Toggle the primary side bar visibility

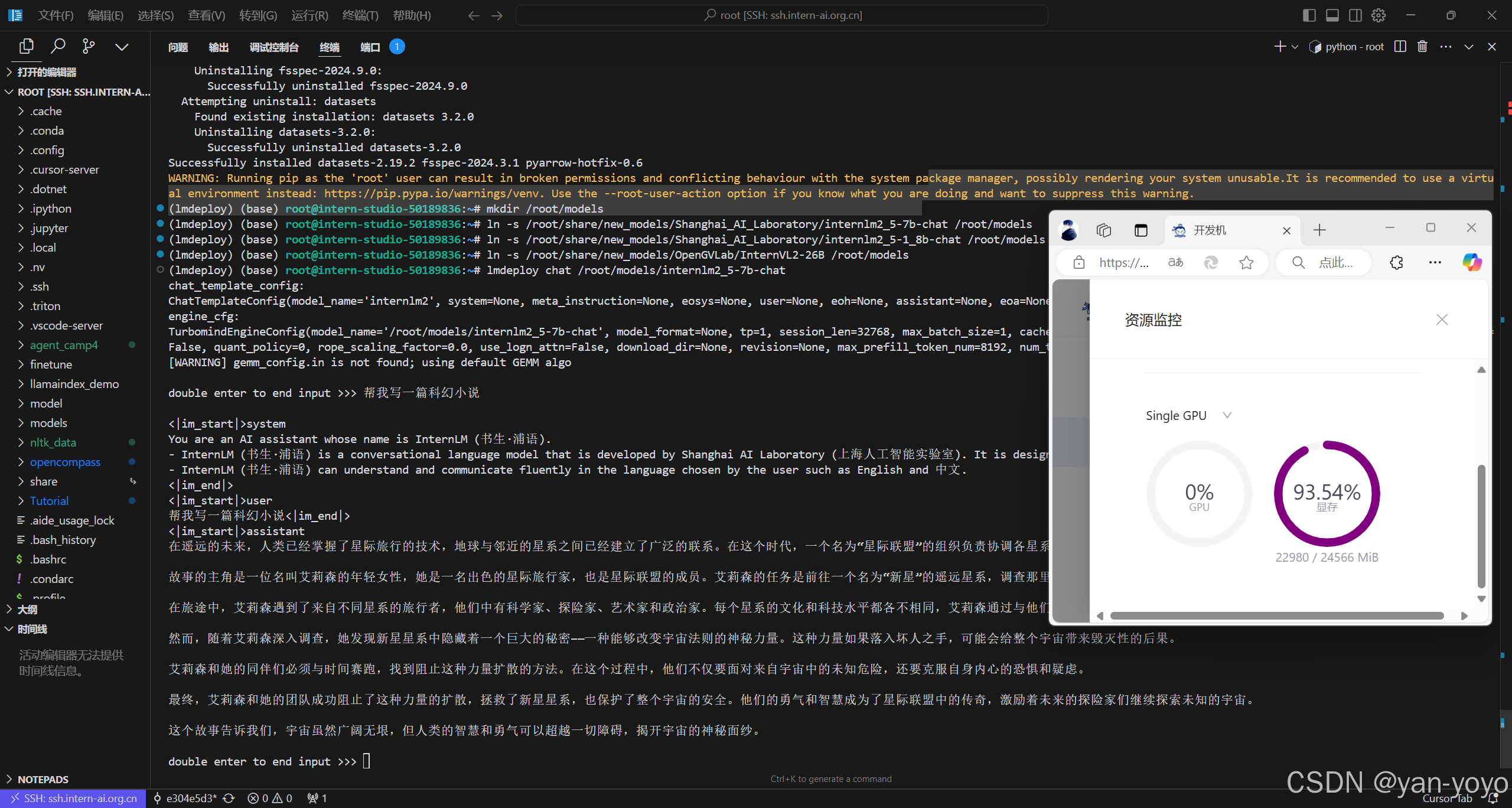[x=1309, y=15]
